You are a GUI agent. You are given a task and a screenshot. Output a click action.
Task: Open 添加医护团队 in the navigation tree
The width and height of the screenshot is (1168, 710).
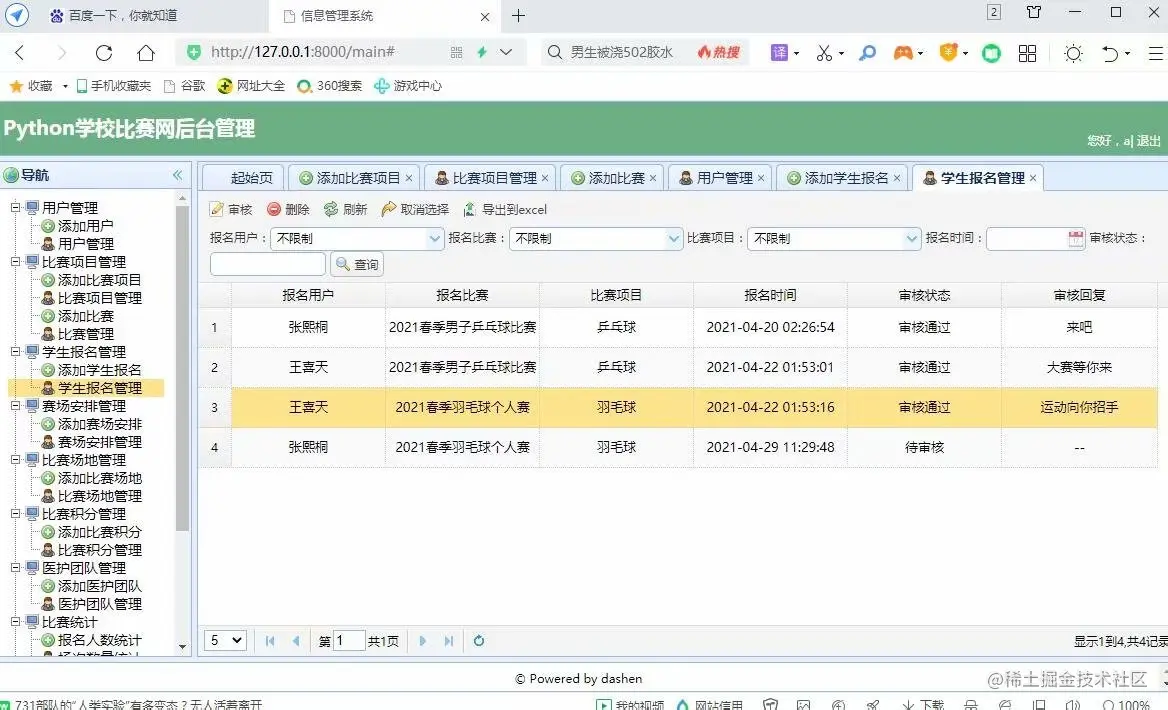click(x=99, y=586)
